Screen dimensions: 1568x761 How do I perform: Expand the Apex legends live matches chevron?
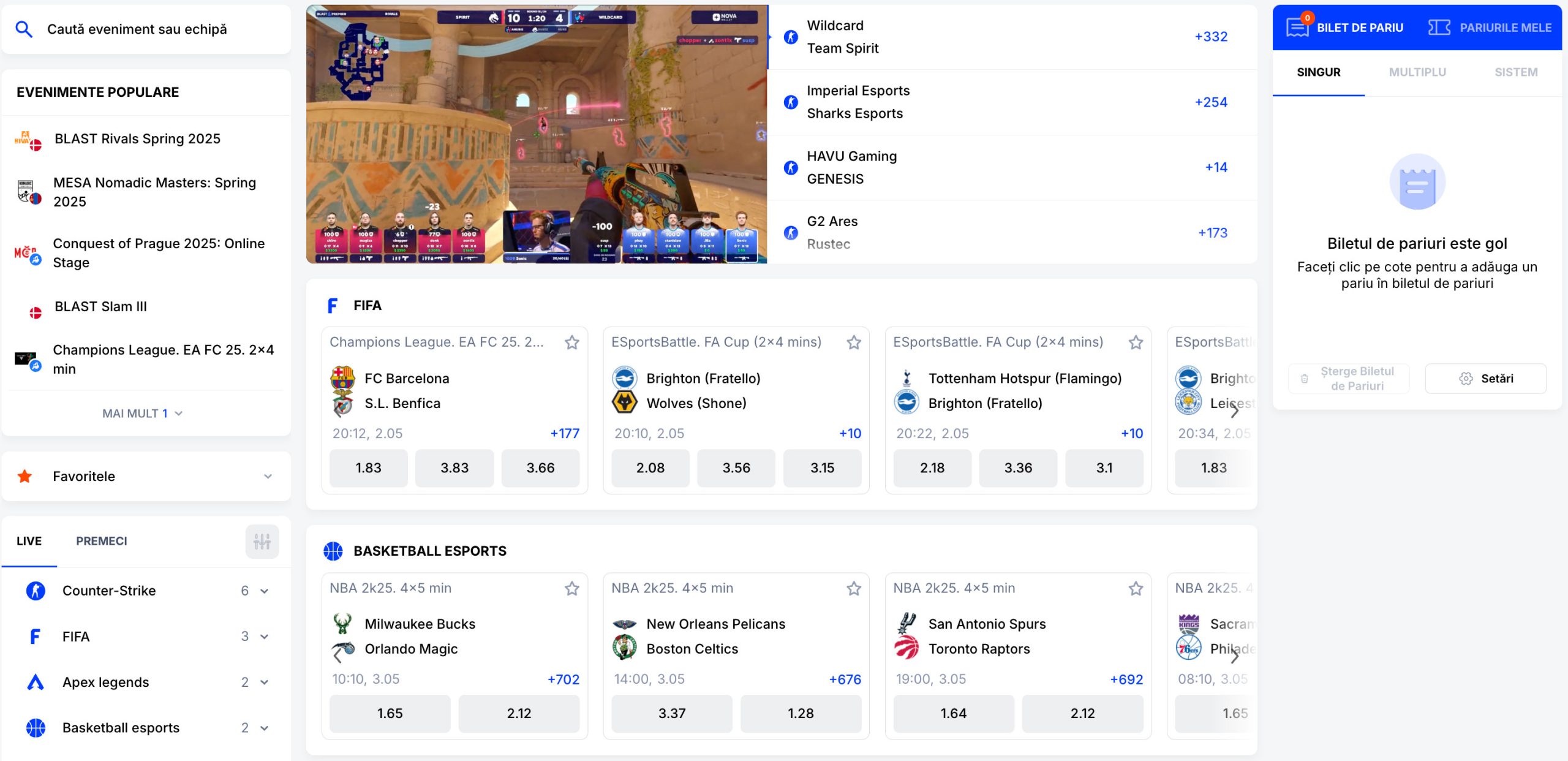[x=264, y=682]
